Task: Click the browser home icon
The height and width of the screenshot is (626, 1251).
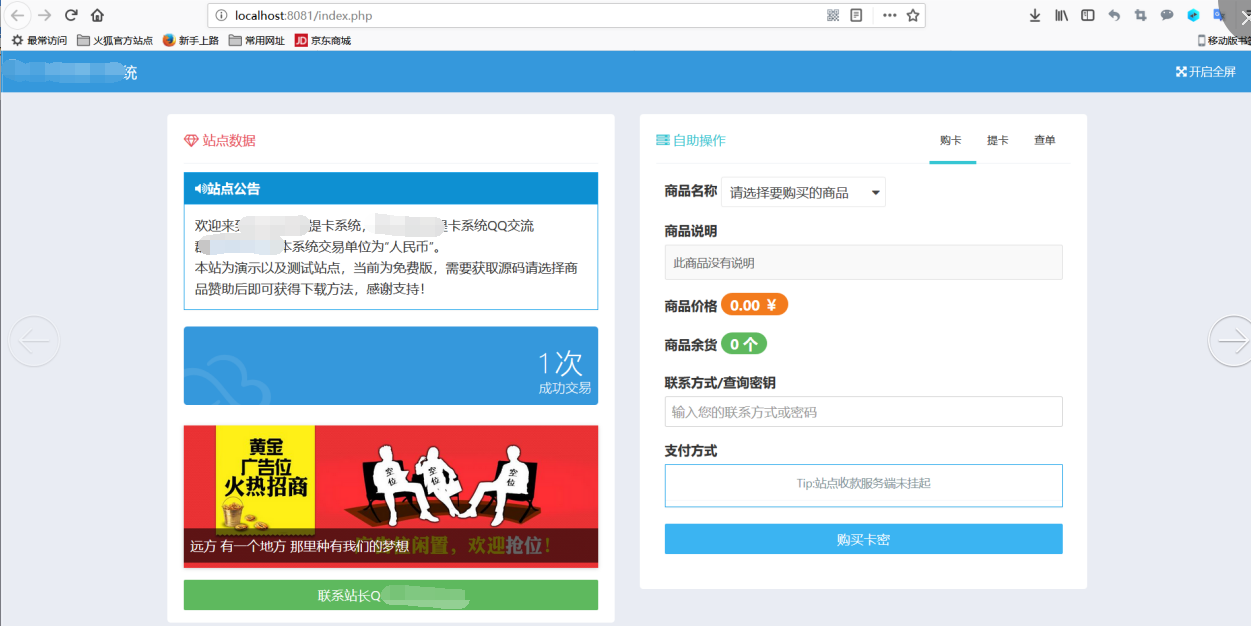Action: [98, 15]
